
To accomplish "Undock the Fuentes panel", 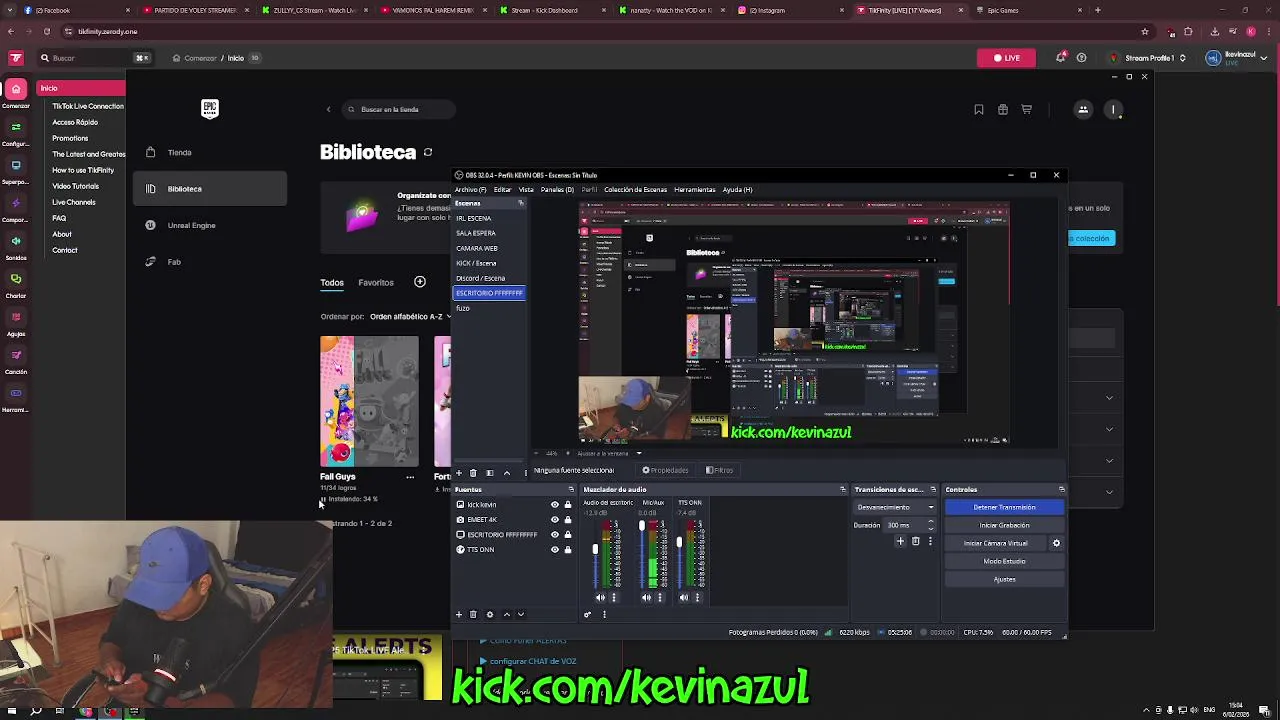I will [x=571, y=490].
